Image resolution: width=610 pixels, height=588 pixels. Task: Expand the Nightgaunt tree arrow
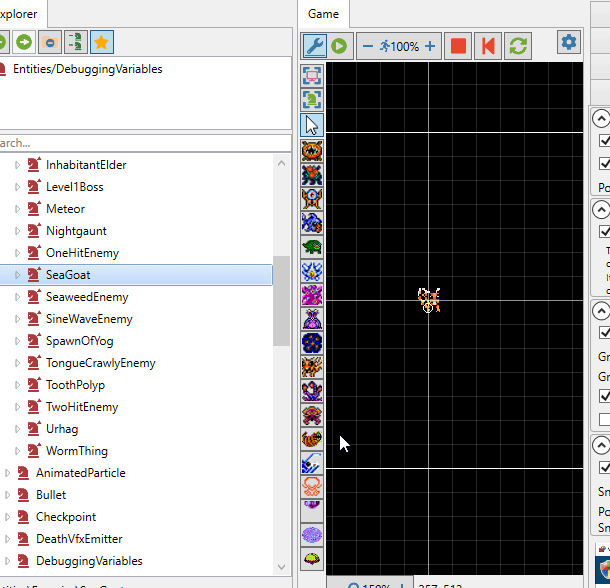click(17, 231)
